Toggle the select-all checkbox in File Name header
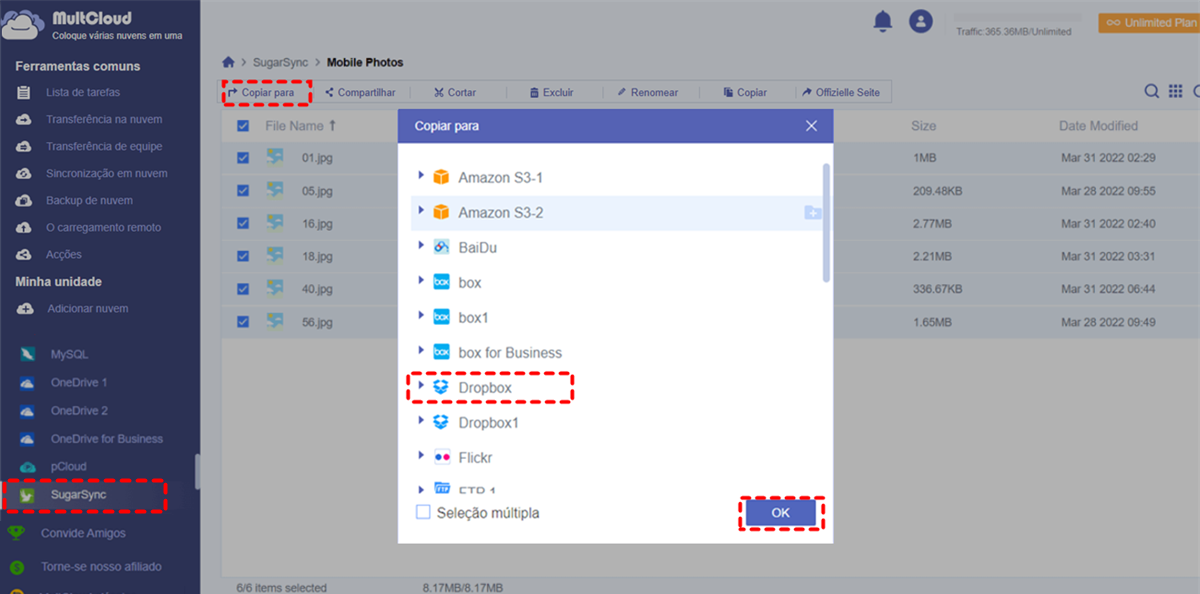Viewport: 1200px width, 594px height. (243, 126)
